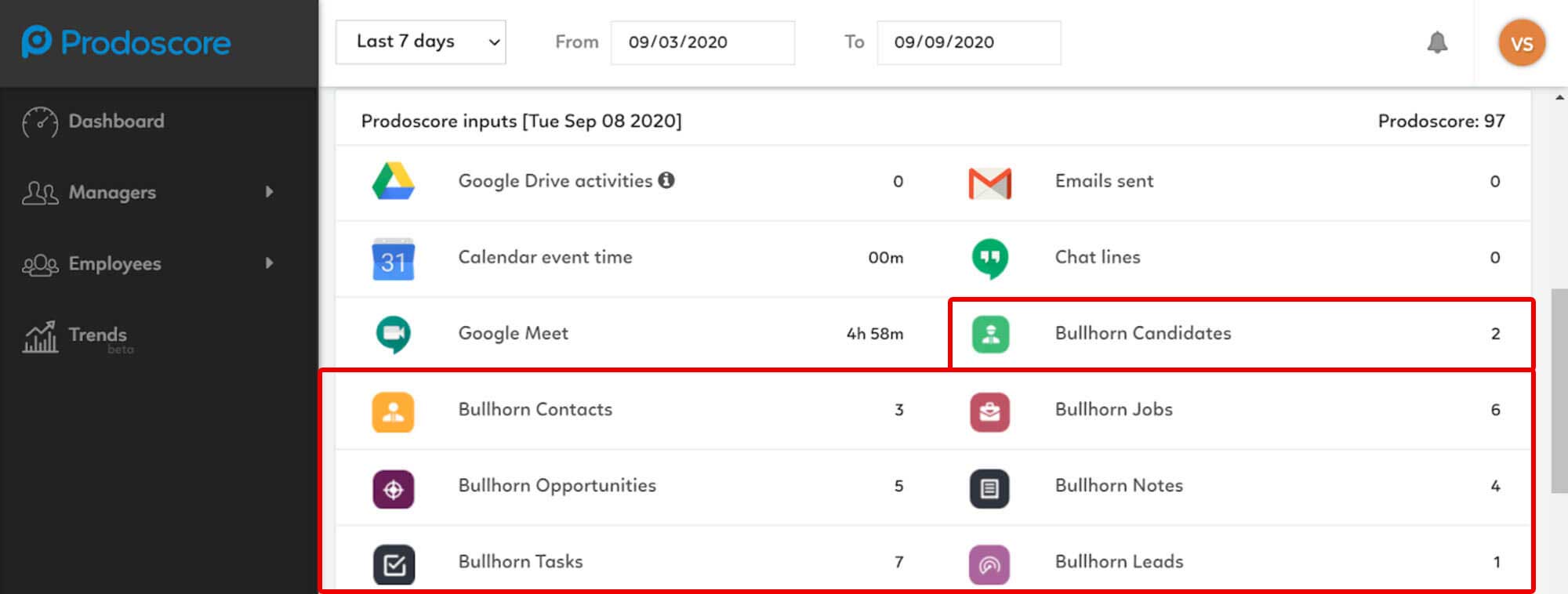Click the Trends chart icon
This screenshot has height=594, width=1568.
[x=40, y=337]
